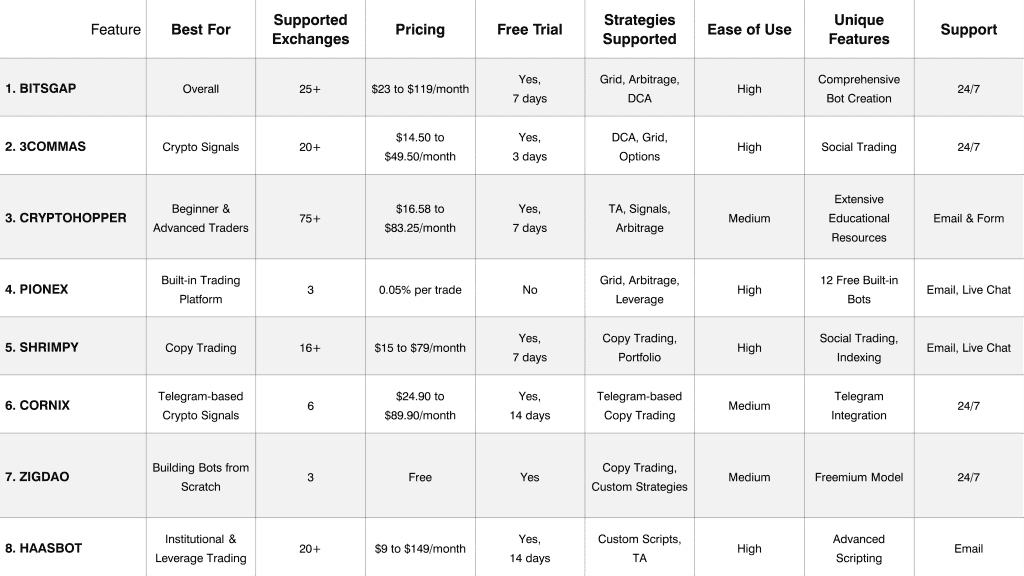Select the 0.05% per trade cell
The height and width of the screenshot is (576, 1024).
coord(420,290)
